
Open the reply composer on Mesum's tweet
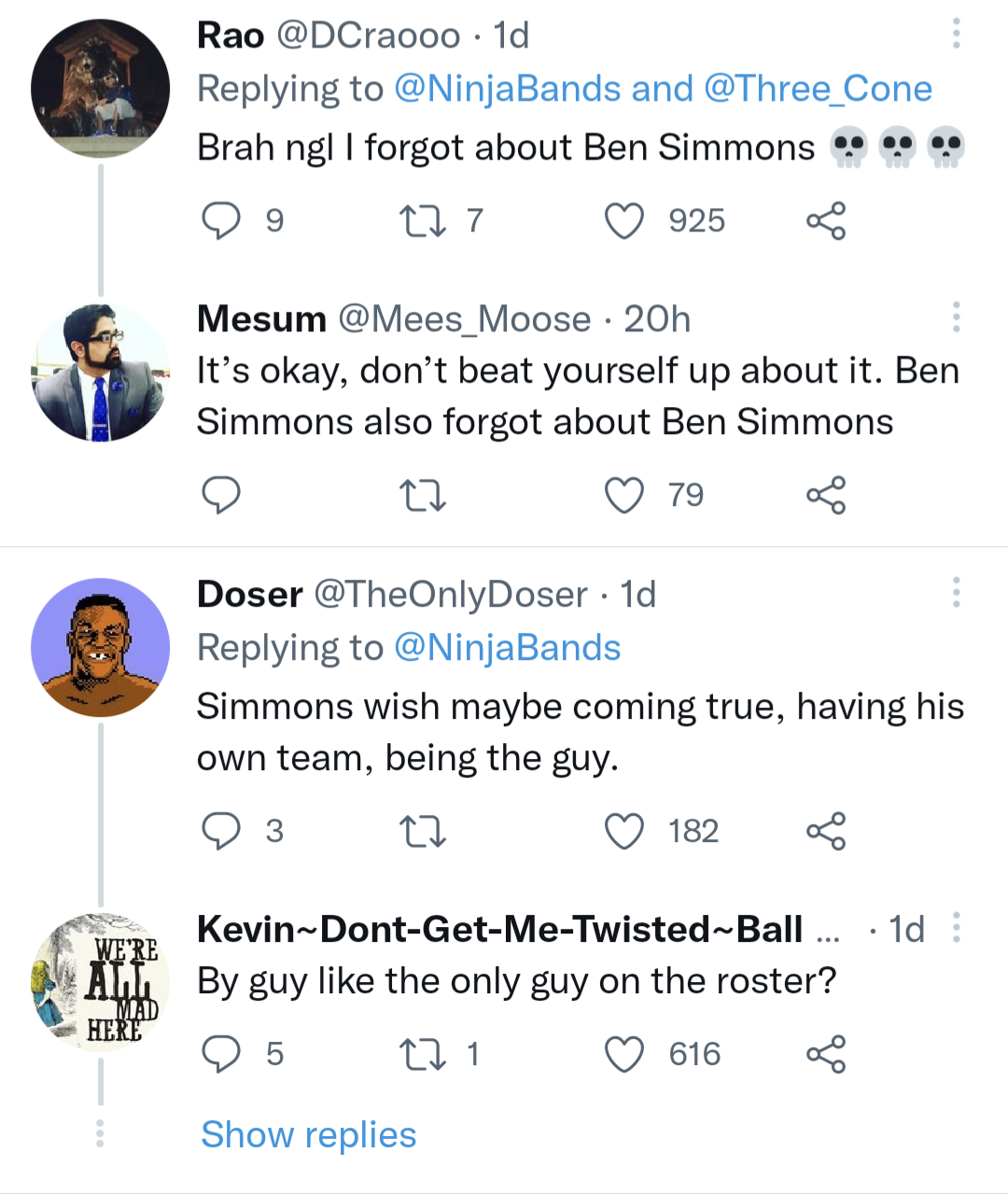[222, 496]
